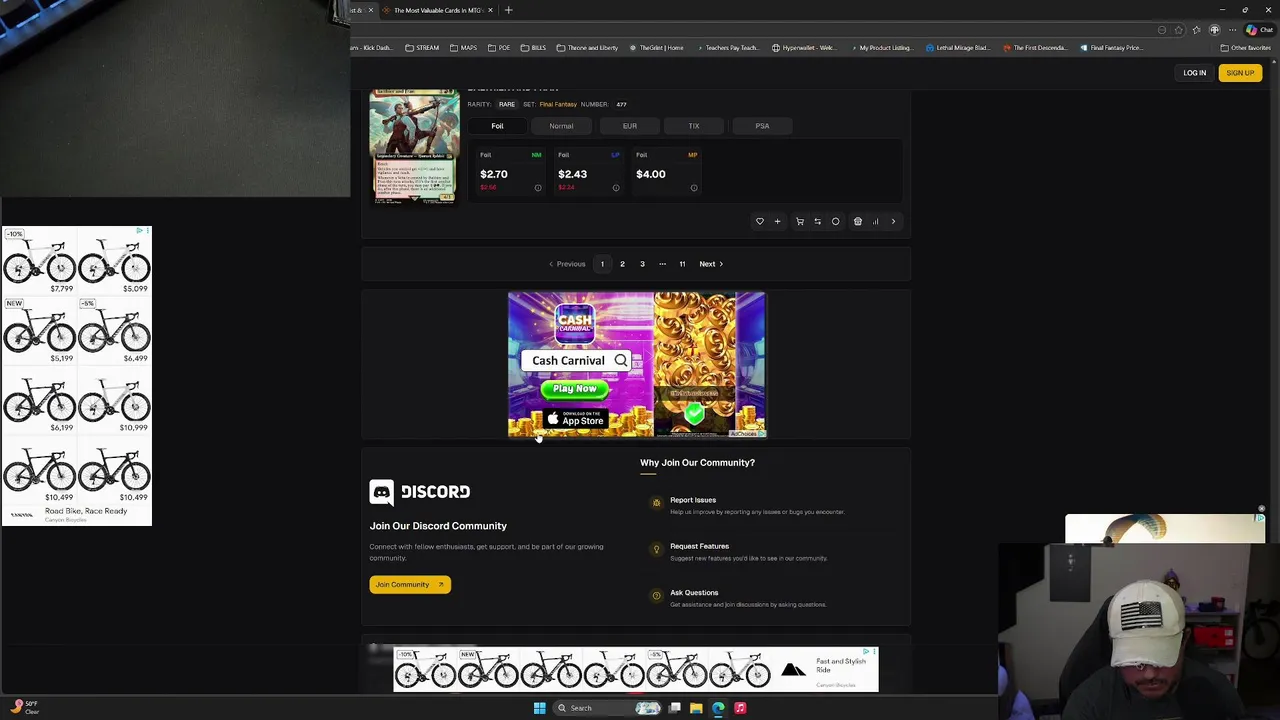This screenshot has height=720, width=1280.
Task: Open browser settings ellipsis menu
Action: pos(1232,30)
